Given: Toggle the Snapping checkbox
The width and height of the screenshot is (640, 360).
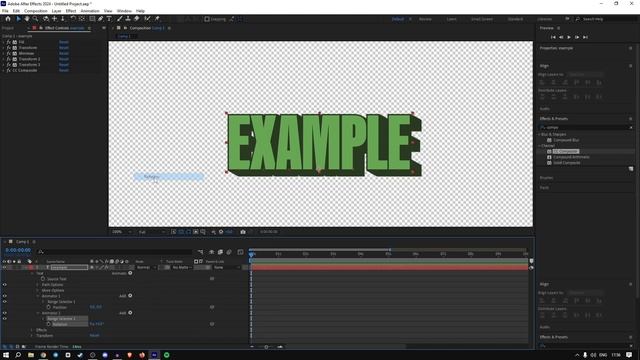Looking at the screenshot, I should [x=207, y=19].
